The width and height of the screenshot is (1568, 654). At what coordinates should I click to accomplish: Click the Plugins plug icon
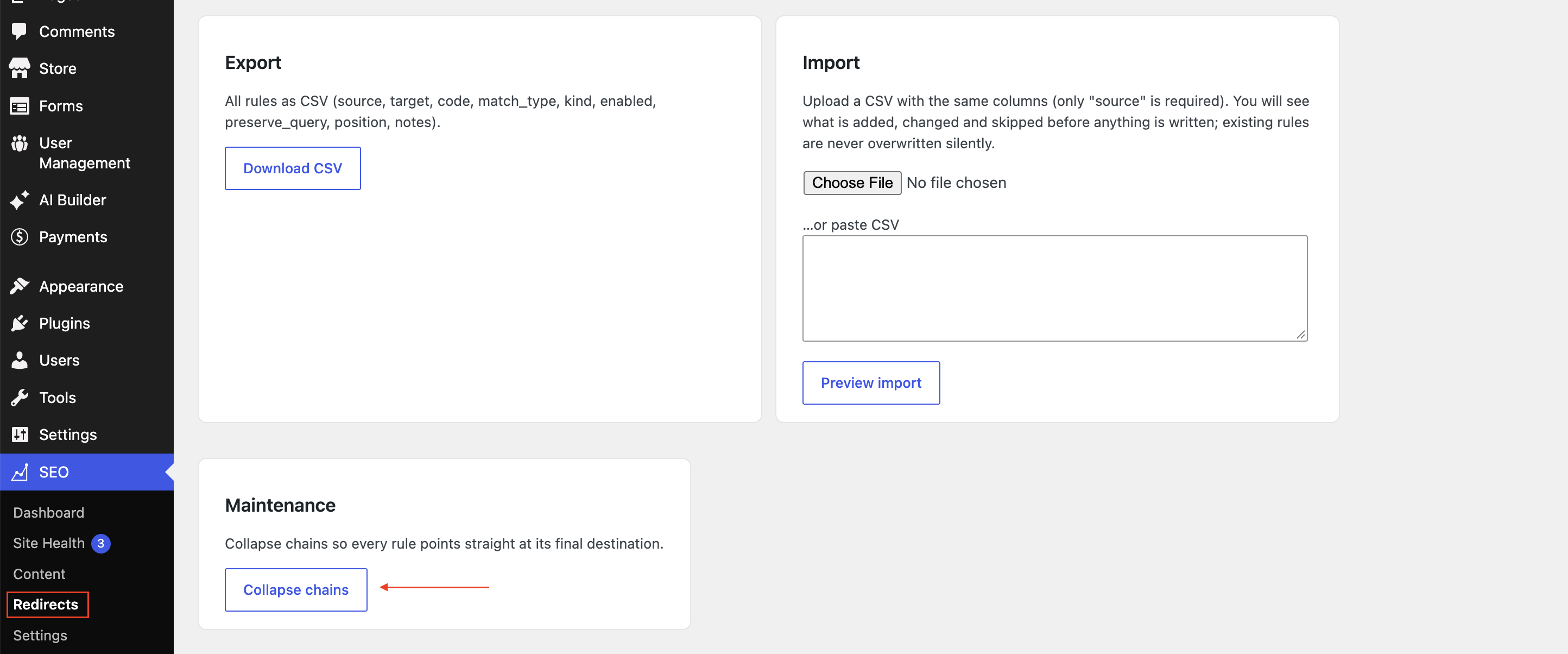tap(20, 323)
